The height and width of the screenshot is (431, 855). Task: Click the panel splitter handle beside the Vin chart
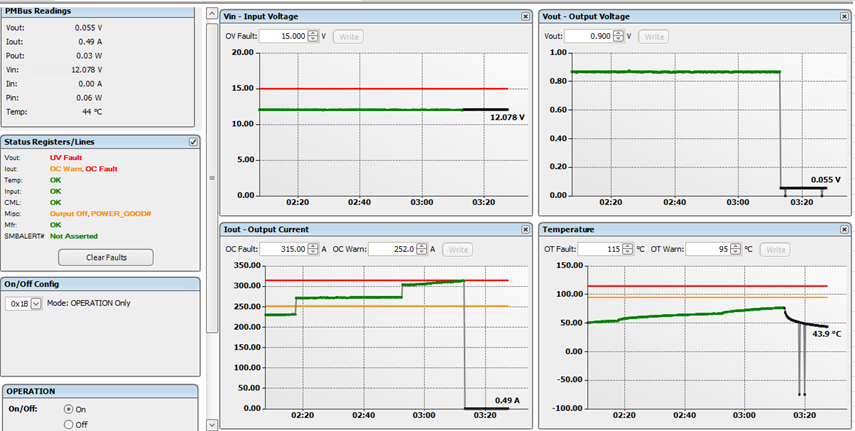211,179
